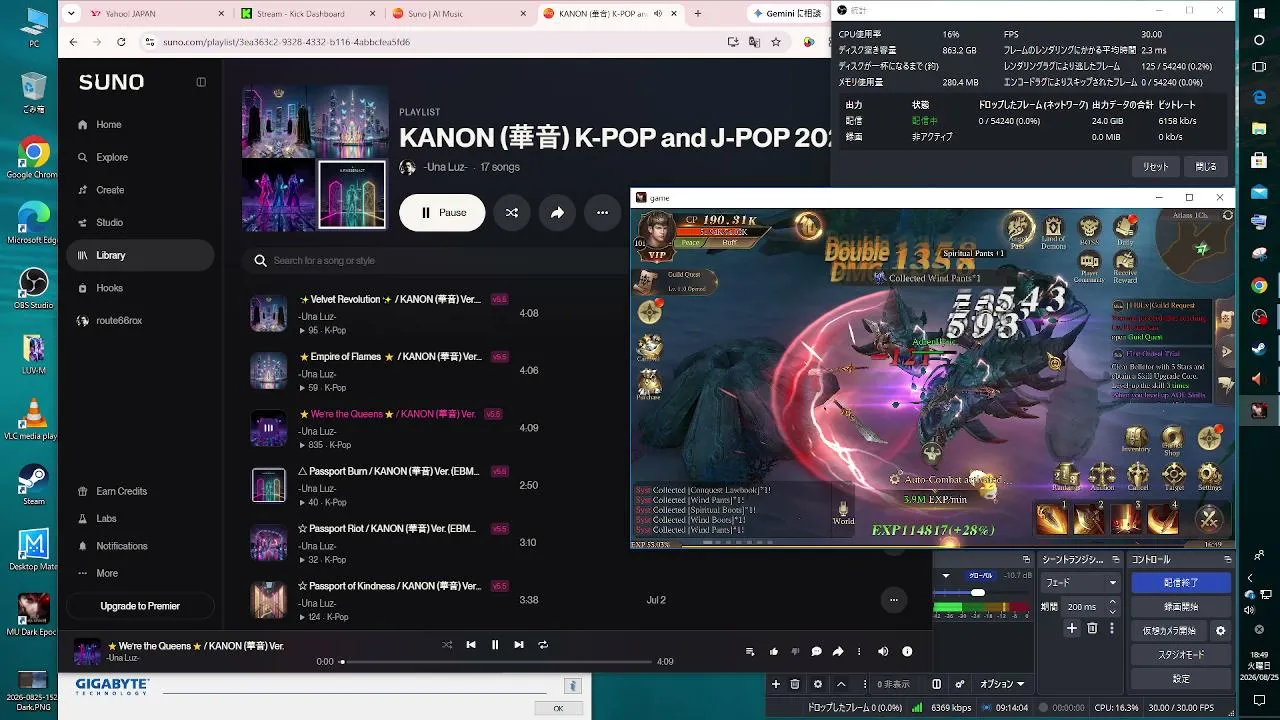This screenshot has height=720, width=1280.
Task: Open comments for the playing song
Action: pyautogui.click(x=816, y=651)
